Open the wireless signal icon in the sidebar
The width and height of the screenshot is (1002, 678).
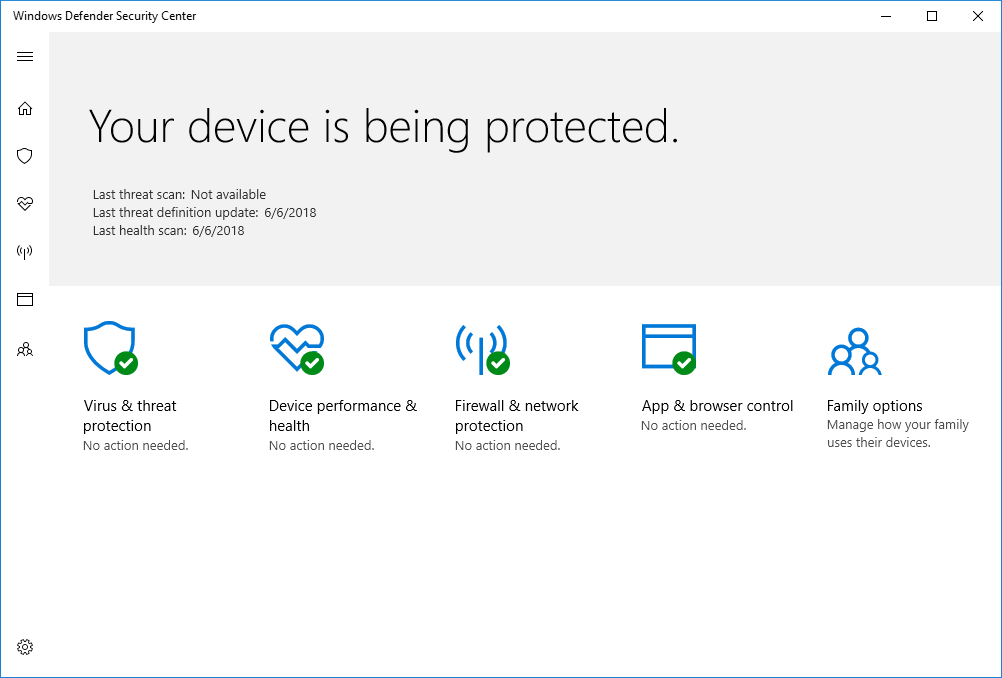(x=25, y=252)
